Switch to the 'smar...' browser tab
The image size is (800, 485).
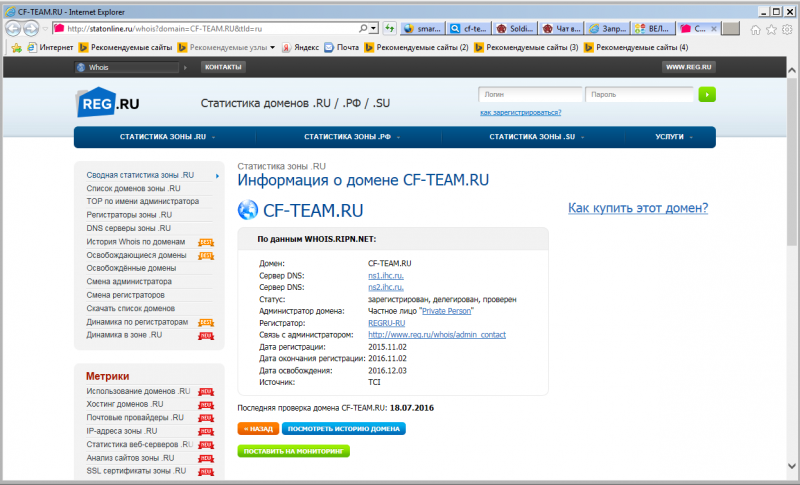point(422,29)
